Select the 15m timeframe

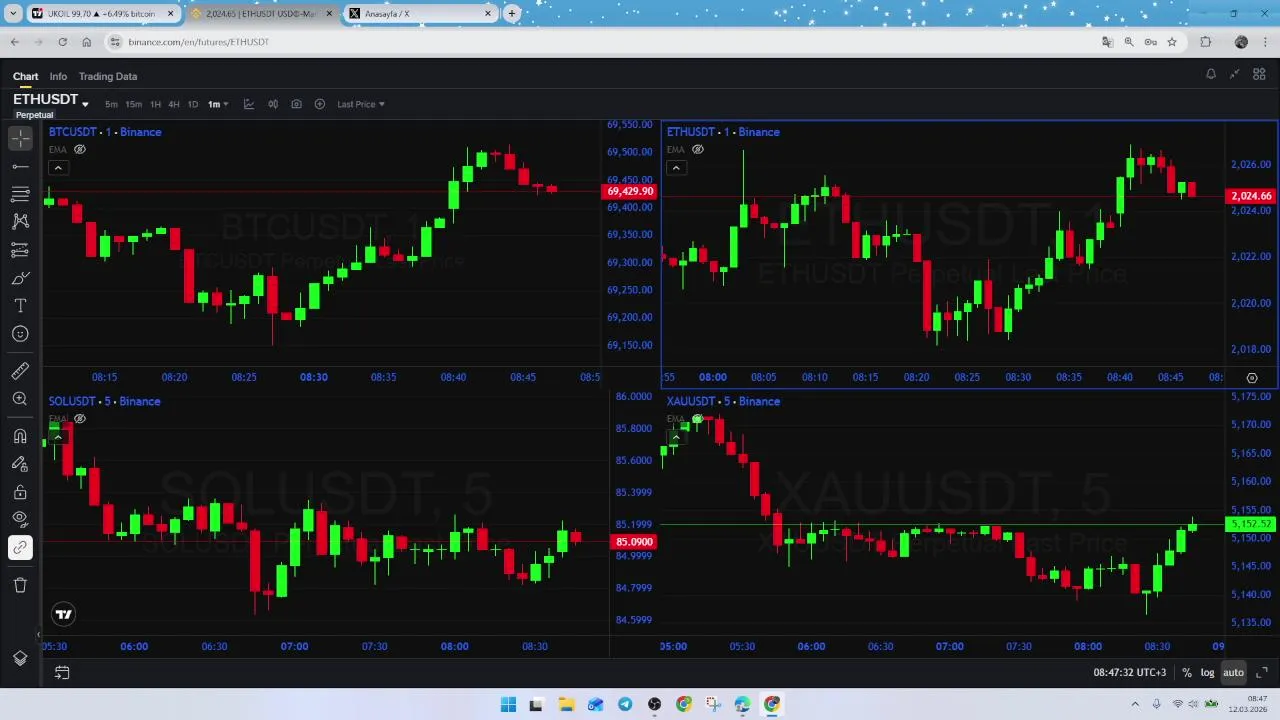click(133, 104)
